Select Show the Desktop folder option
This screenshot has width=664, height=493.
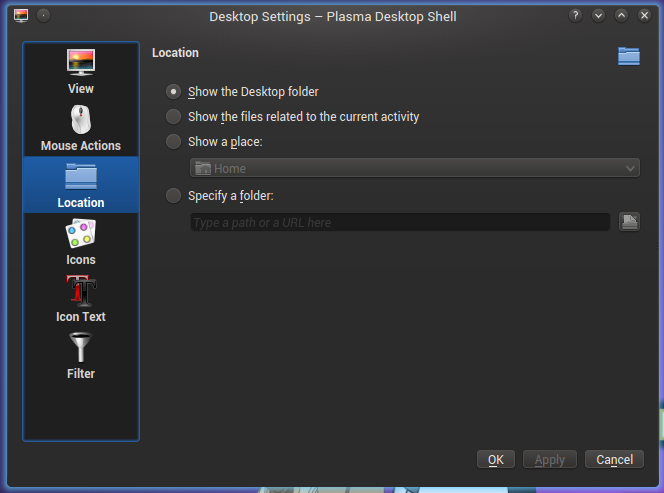242,91
